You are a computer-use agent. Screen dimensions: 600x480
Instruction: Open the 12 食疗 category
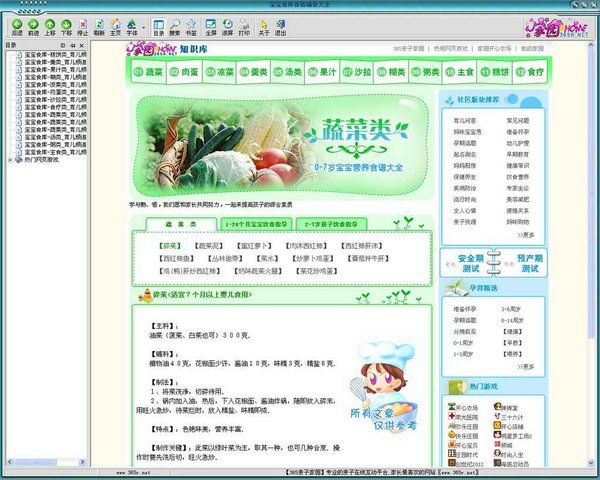tap(530, 72)
